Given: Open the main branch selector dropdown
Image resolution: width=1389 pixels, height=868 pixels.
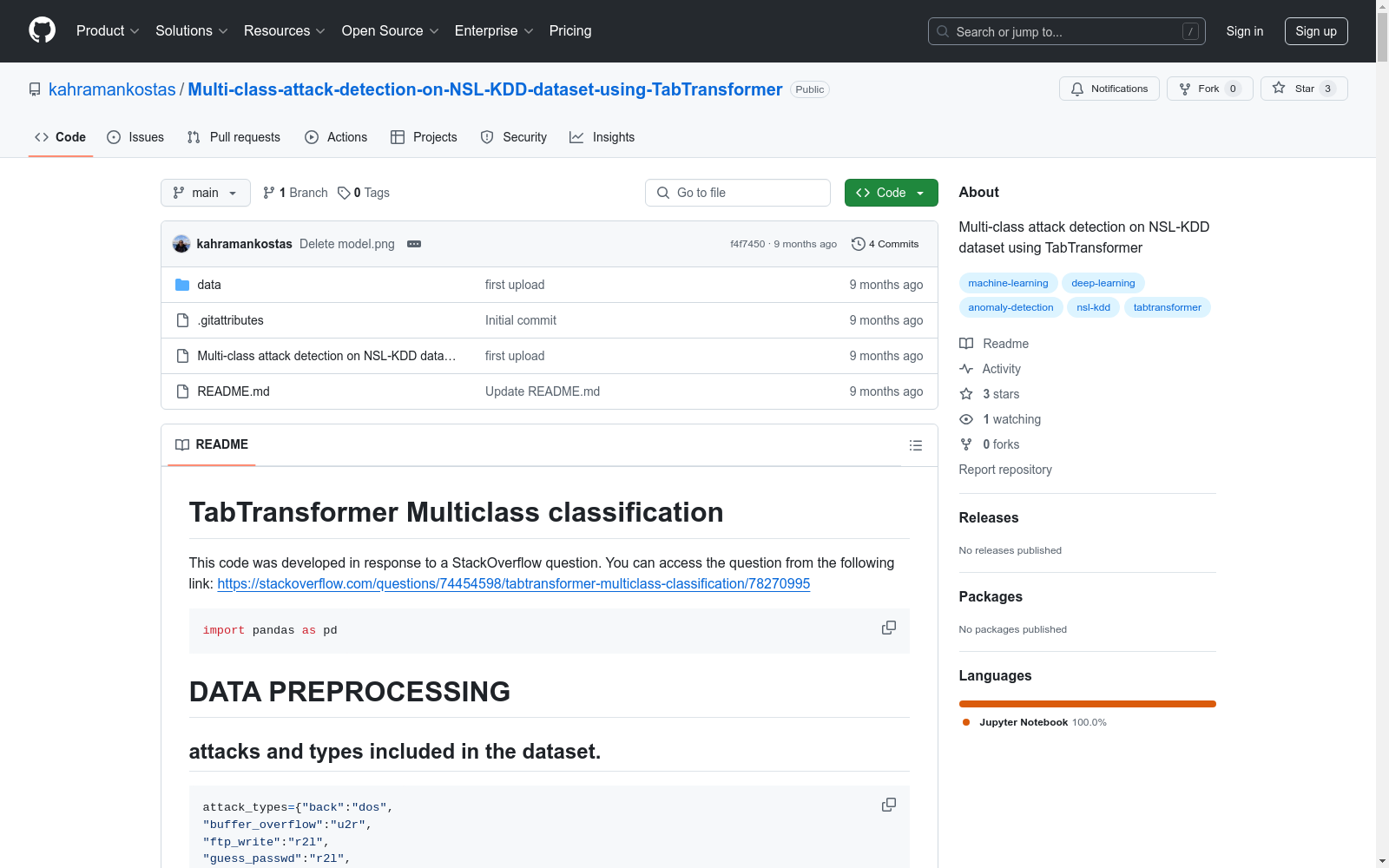Looking at the screenshot, I should point(206,193).
